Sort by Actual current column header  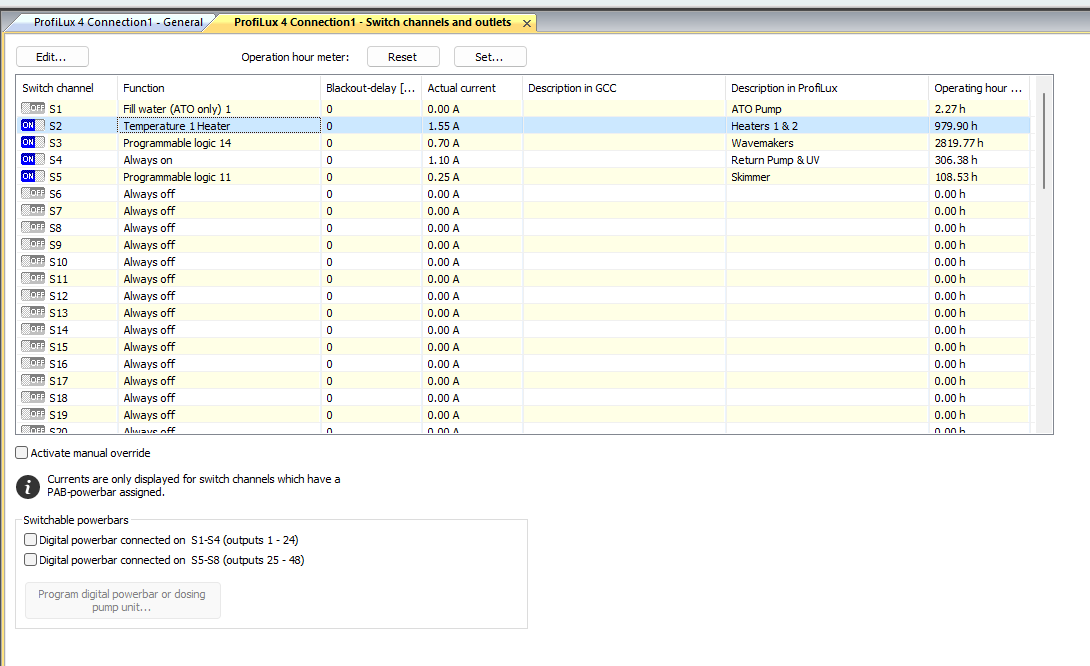(x=470, y=88)
